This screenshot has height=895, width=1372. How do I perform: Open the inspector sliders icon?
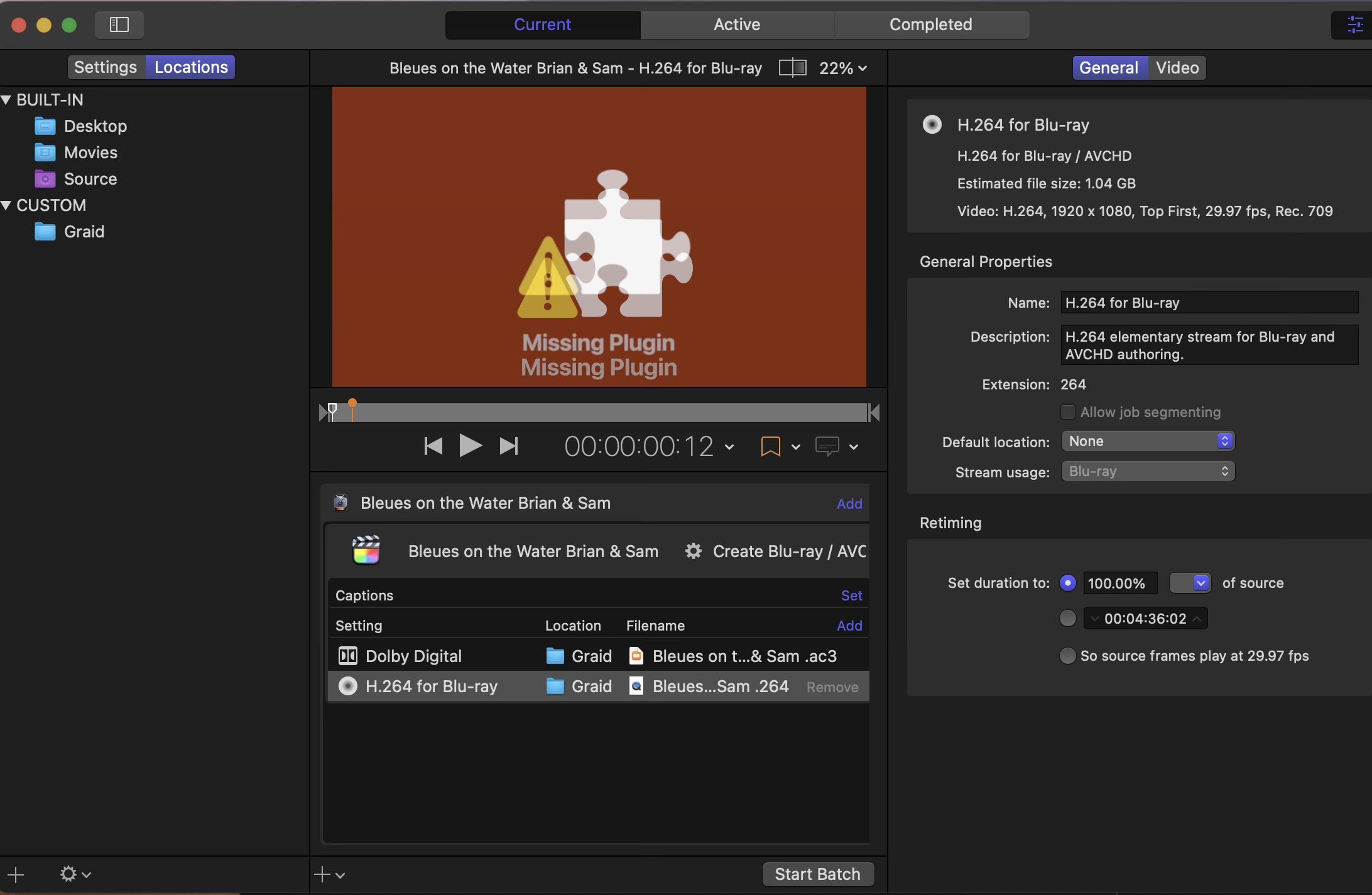pyautogui.click(x=1354, y=25)
